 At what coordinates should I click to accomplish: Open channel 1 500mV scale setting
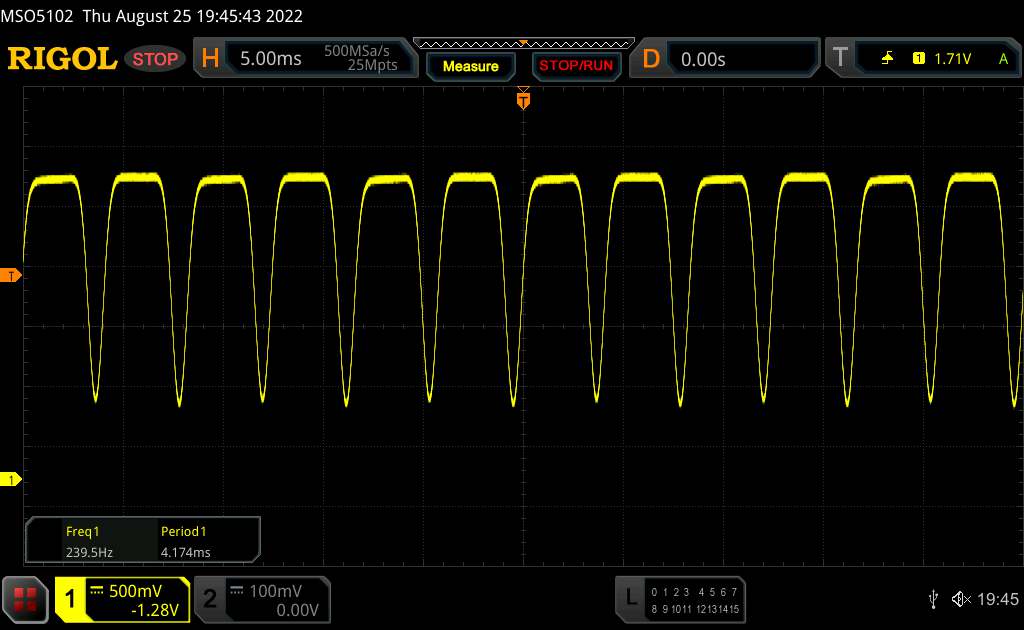pos(135,591)
